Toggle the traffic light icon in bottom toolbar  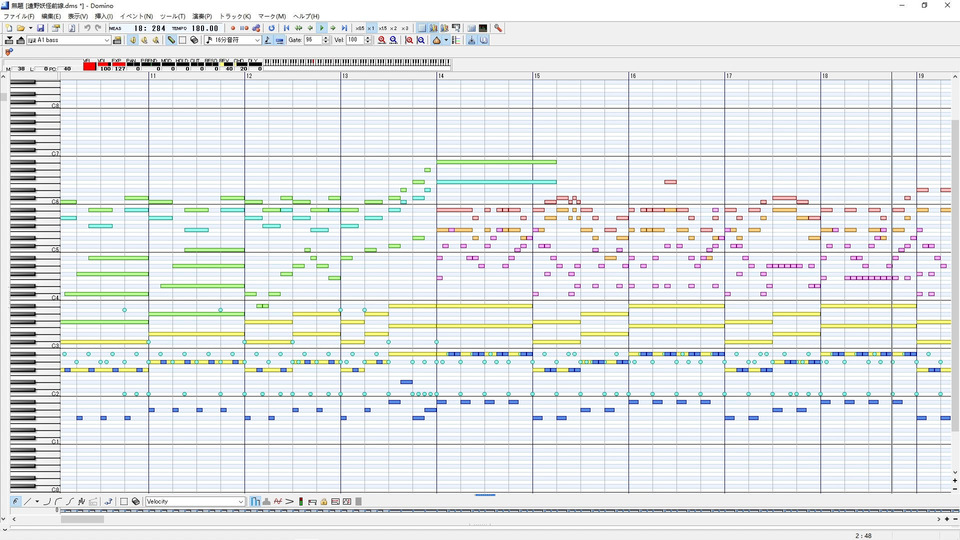pos(301,501)
